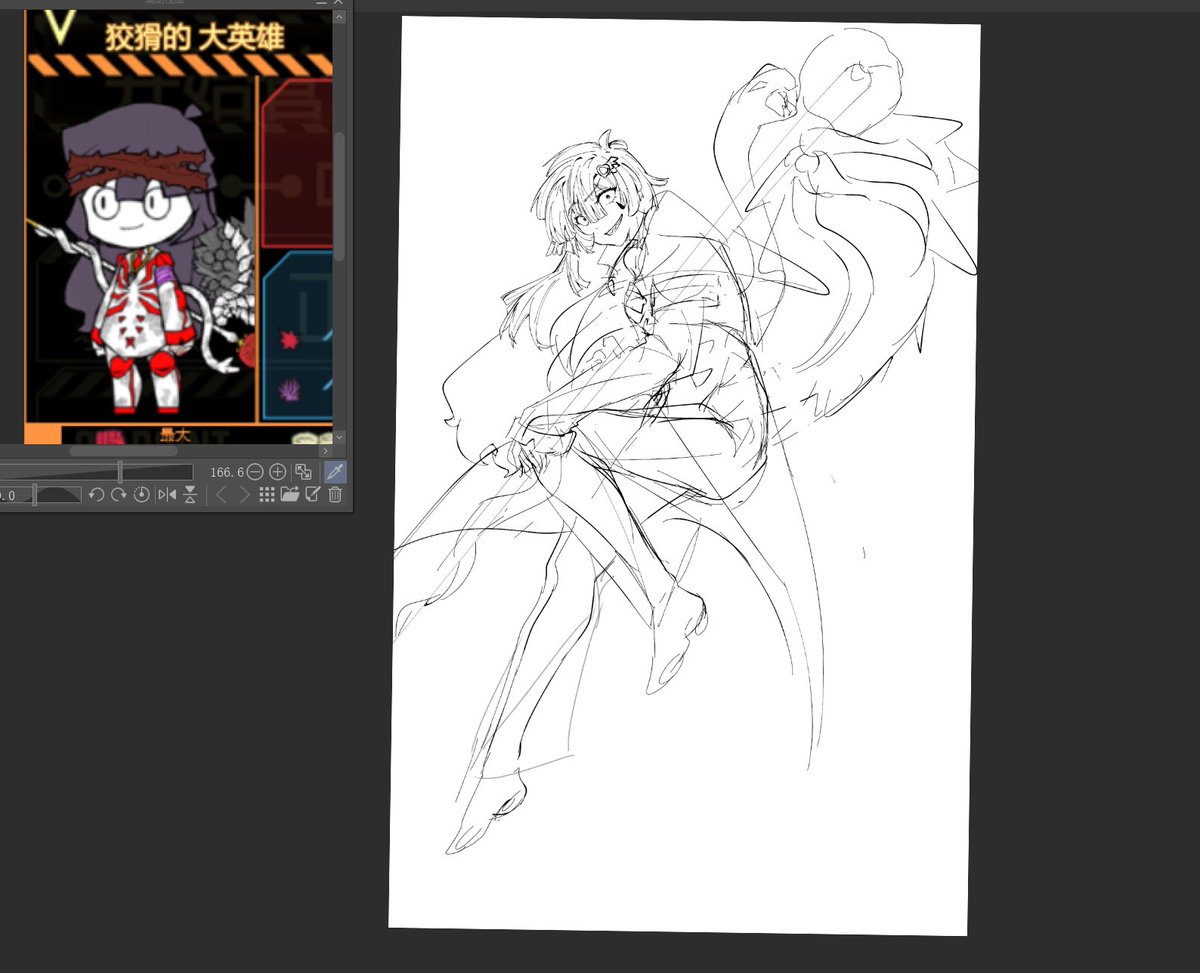Minimize the Sub View panel
Screen dimensions: 1200x973
tap(320, 4)
